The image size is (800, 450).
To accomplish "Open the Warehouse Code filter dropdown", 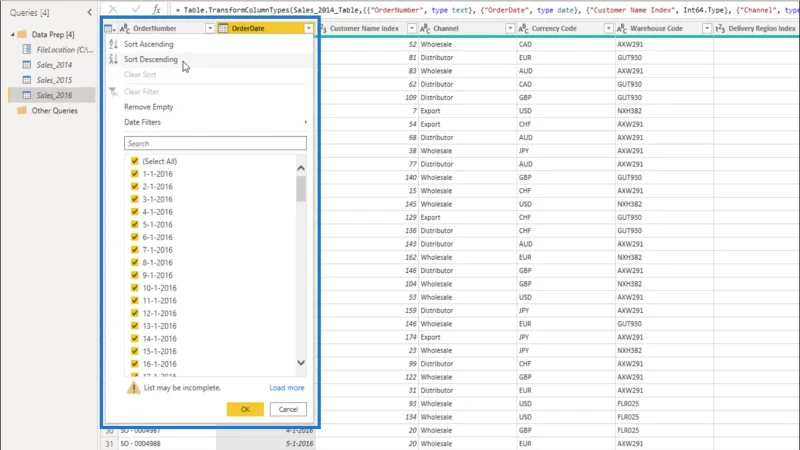I will click(x=707, y=29).
